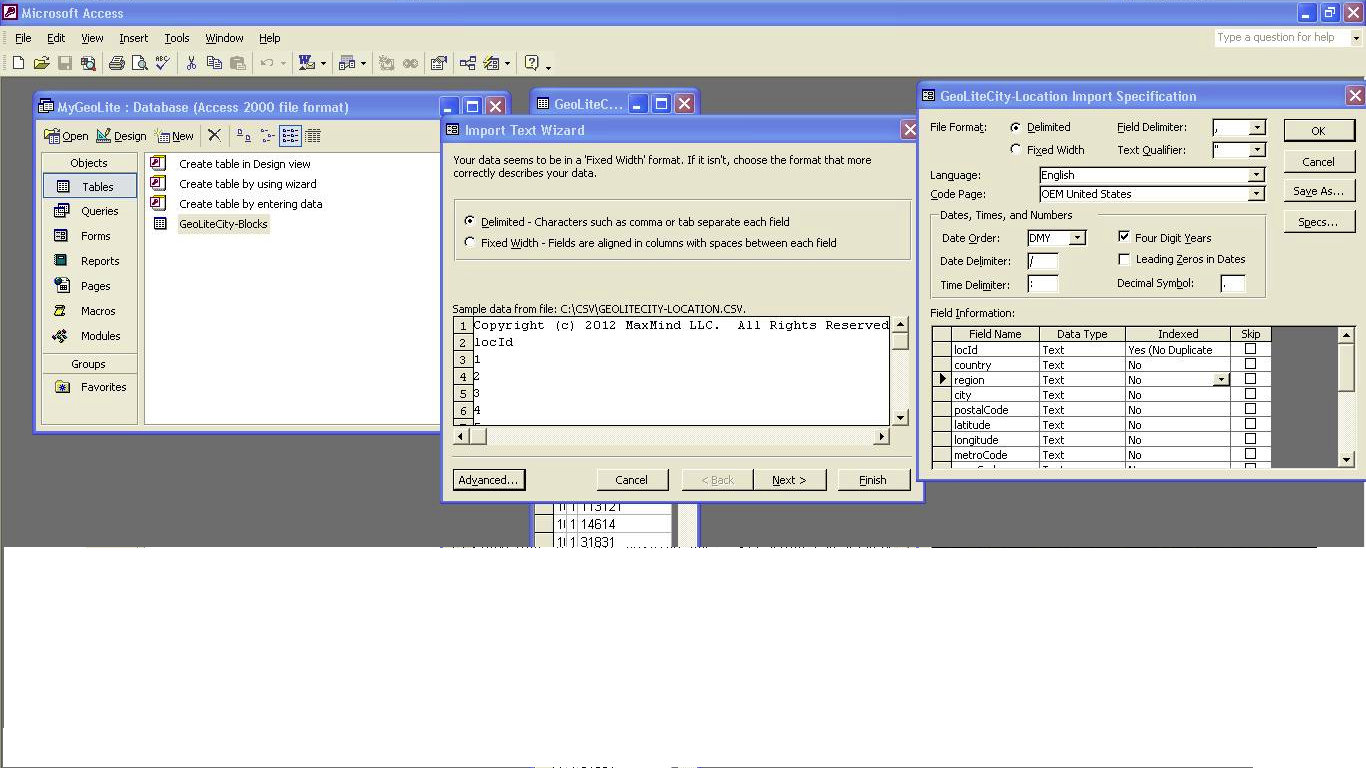Click the Delete X icon in database window
The image size is (1366, 768).
coord(214,135)
